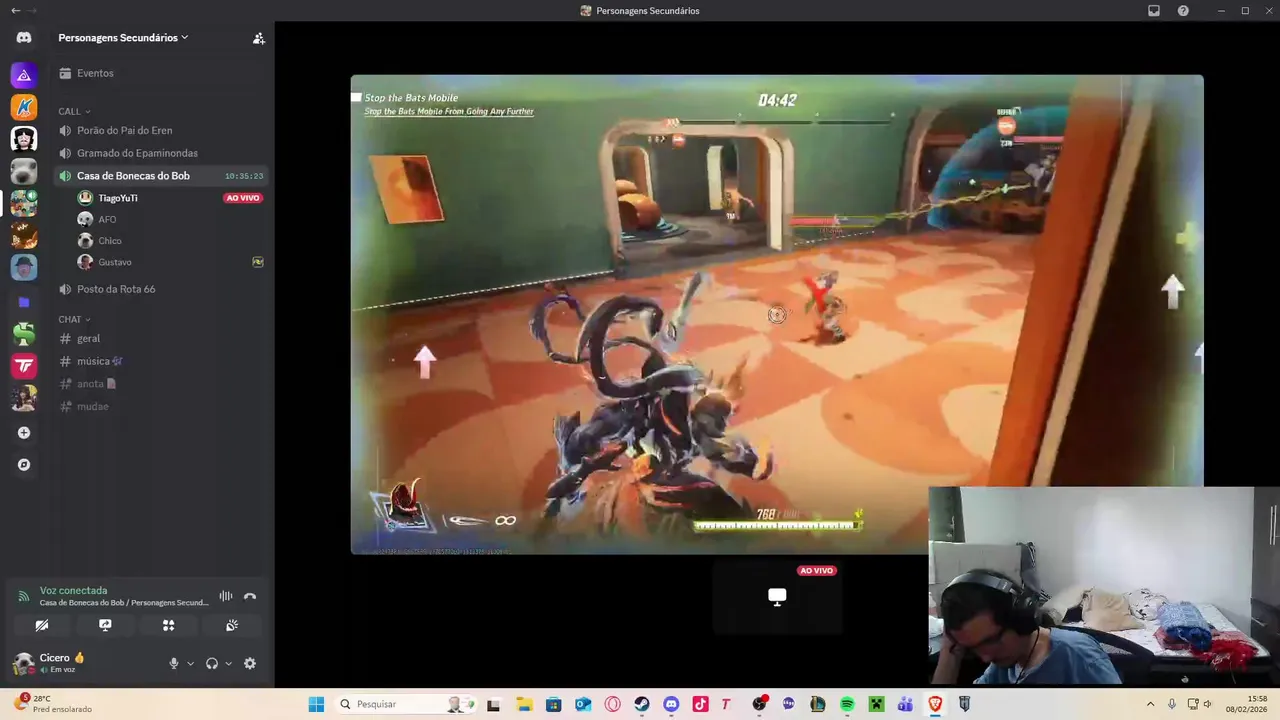
Task: Open Brave browser from the taskbar
Action: [x=935, y=704]
